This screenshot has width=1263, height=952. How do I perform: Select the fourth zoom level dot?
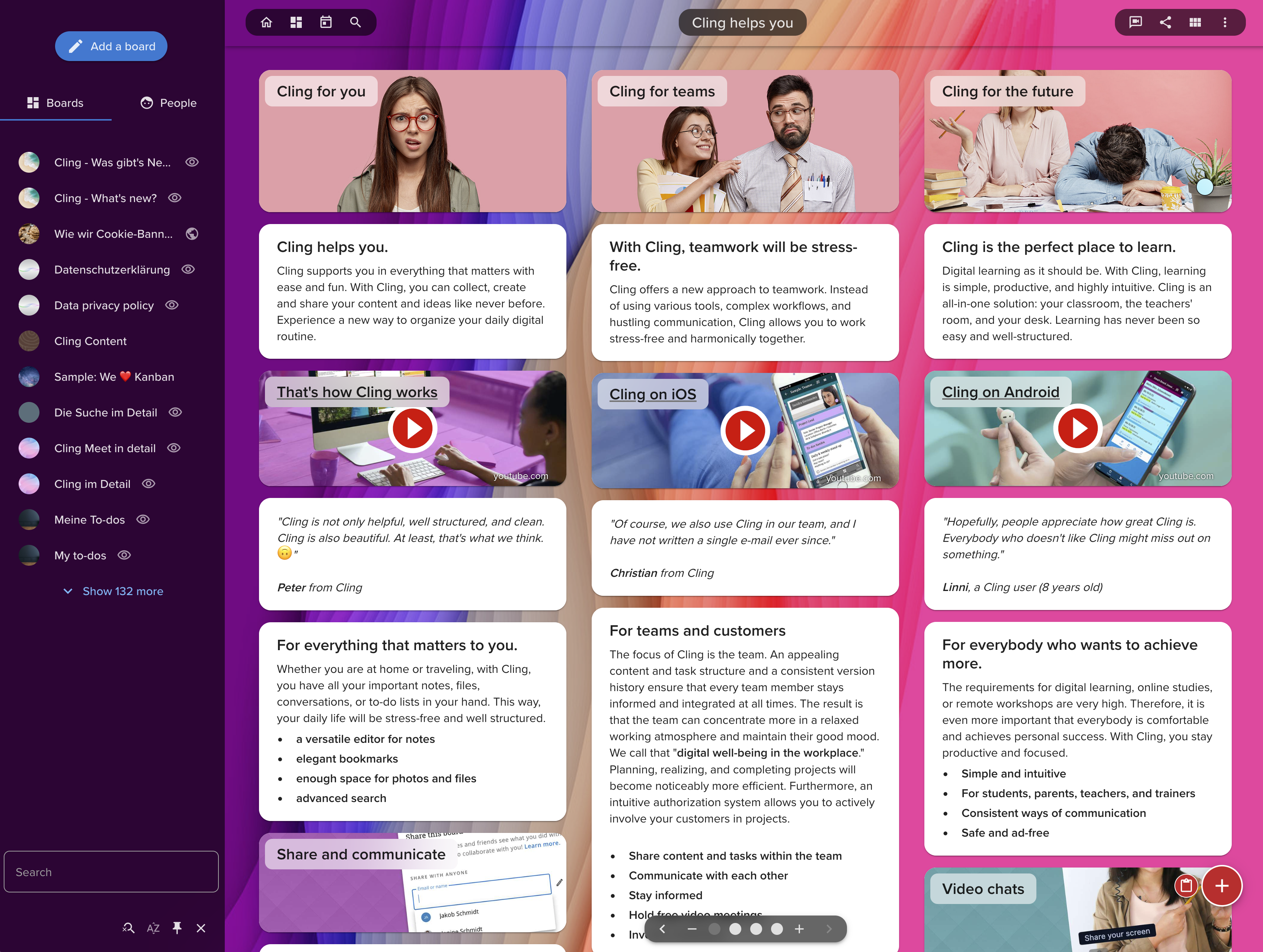point(777,929)
